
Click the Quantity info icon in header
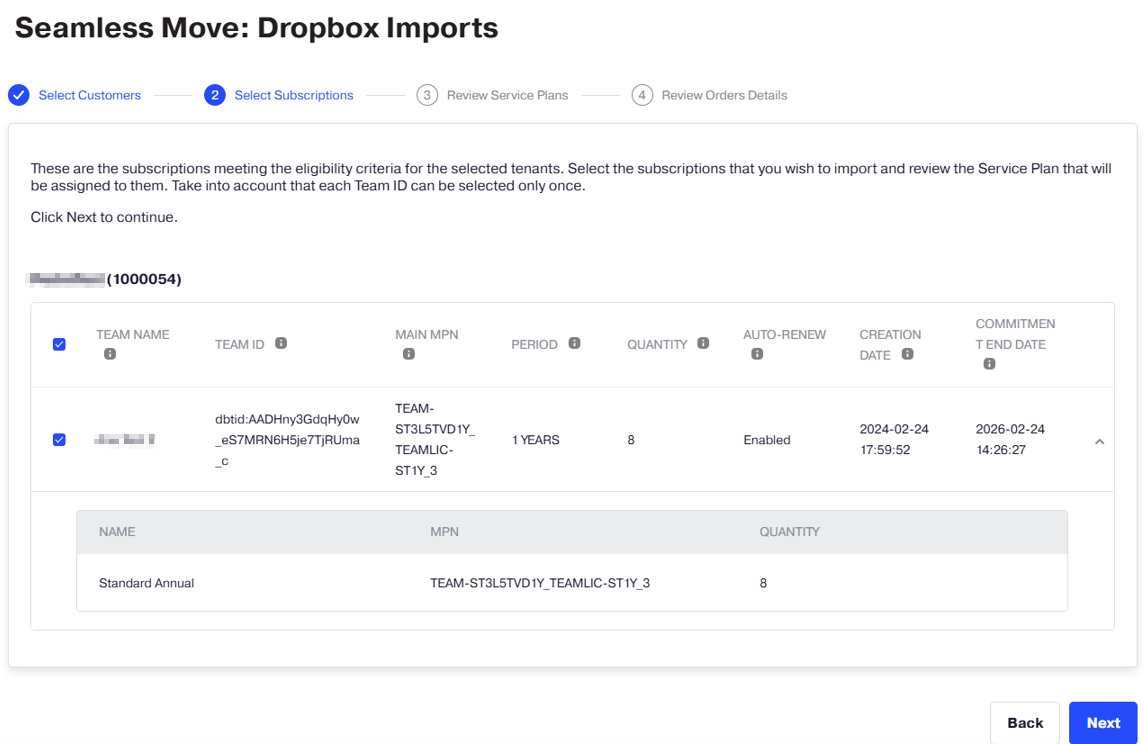(703, 343)
